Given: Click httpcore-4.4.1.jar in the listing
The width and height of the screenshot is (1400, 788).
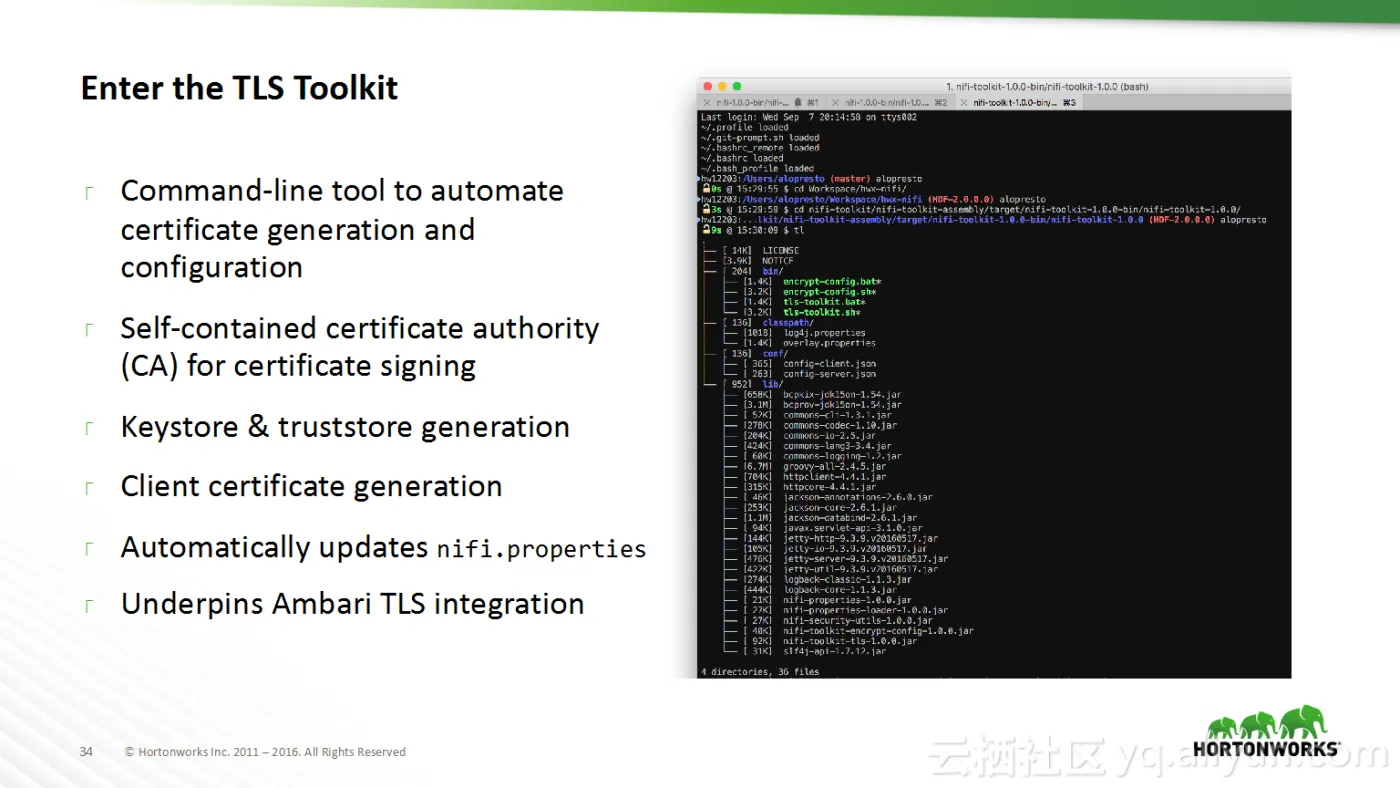Looking at the screenshot, I should [829, 487].
